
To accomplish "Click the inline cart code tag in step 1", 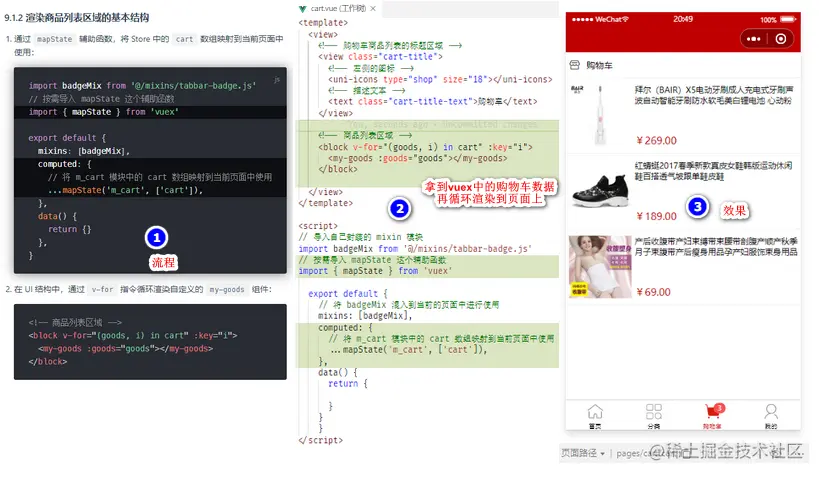I will coord(184,39).
